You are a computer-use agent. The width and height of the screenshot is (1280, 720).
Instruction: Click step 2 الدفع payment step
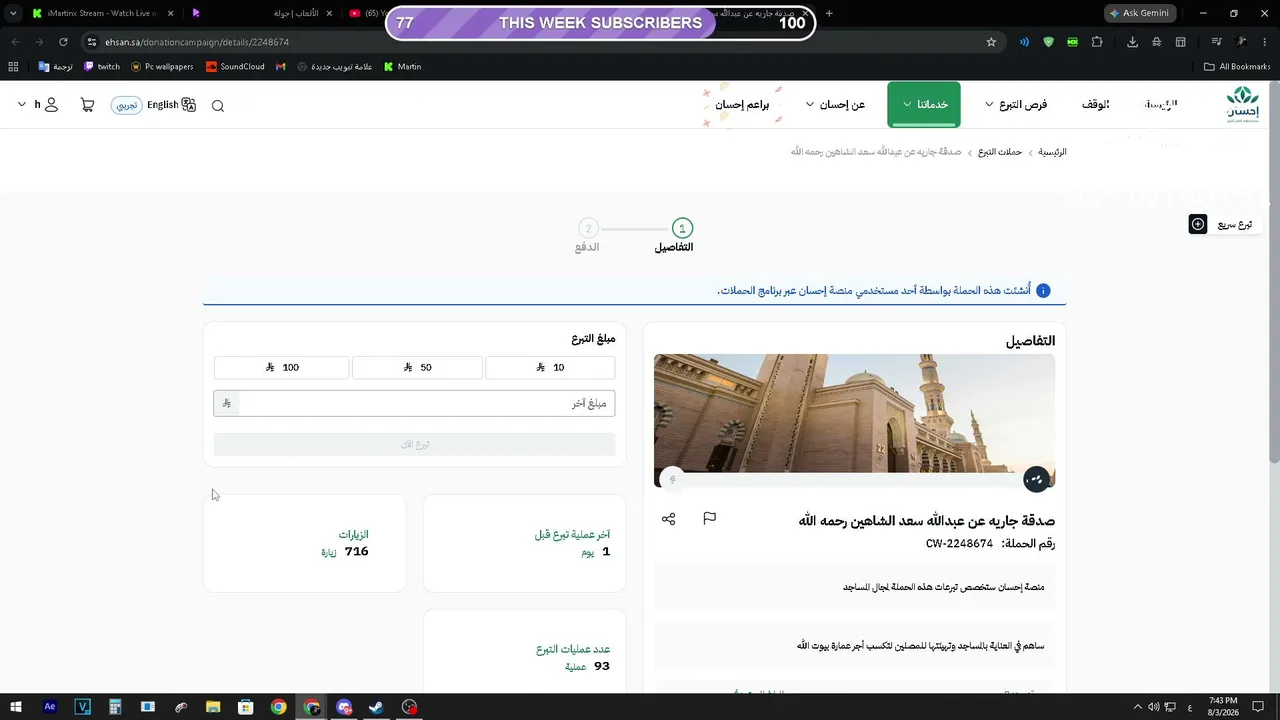[587, 236]
